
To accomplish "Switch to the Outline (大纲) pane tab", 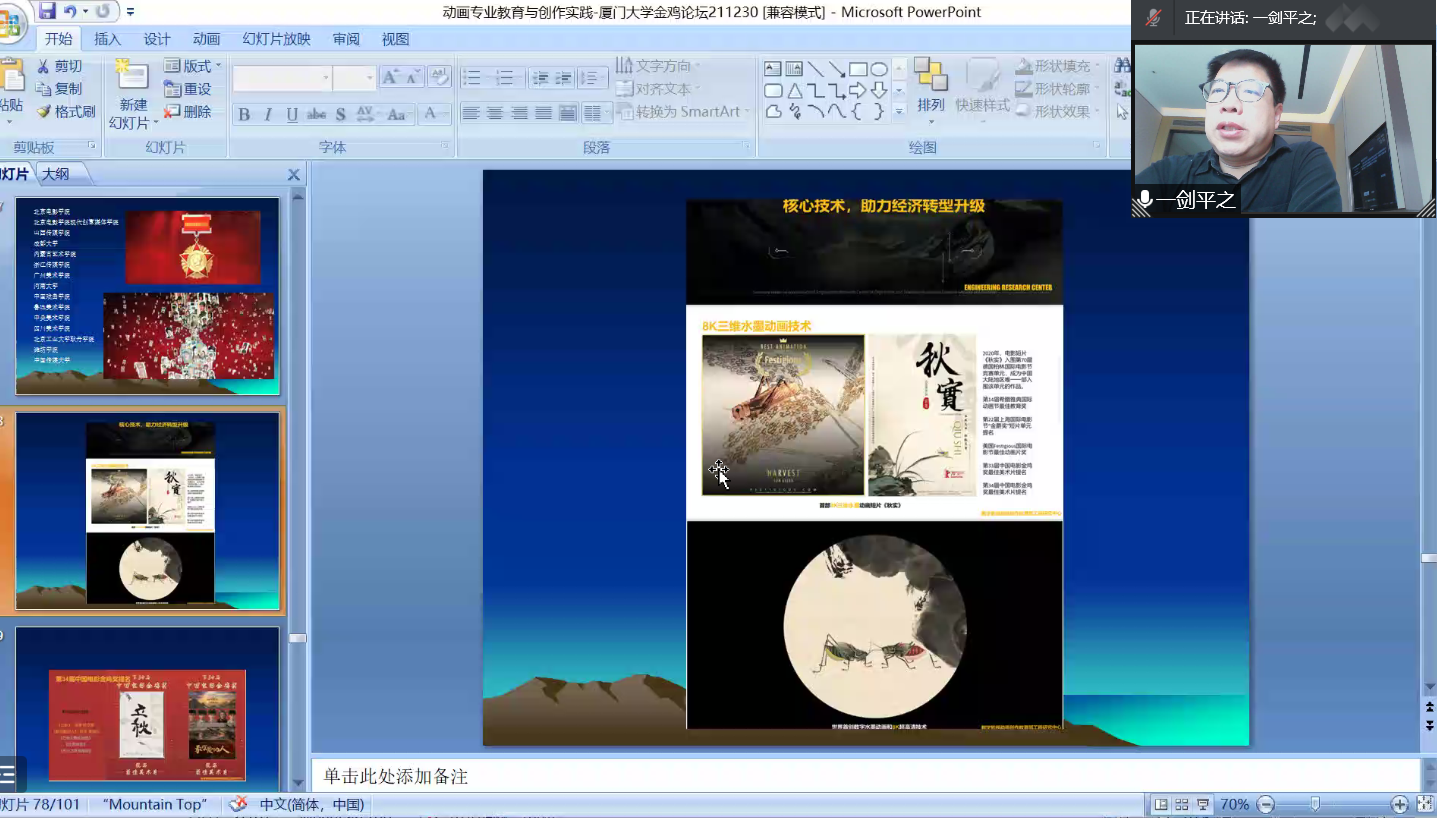I will click(x=56, y=174).
